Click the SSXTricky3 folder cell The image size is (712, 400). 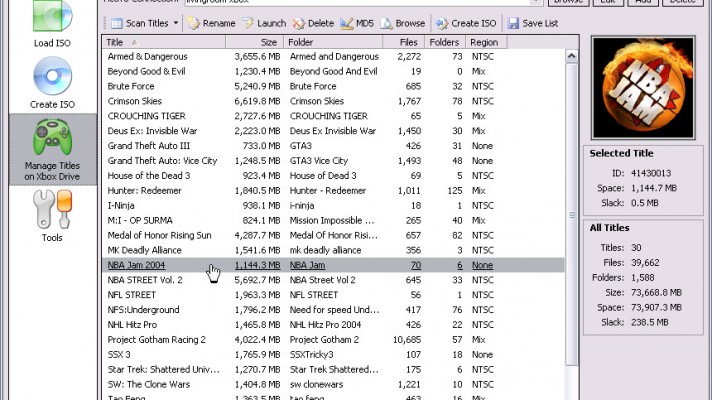(x=312, y=355)
